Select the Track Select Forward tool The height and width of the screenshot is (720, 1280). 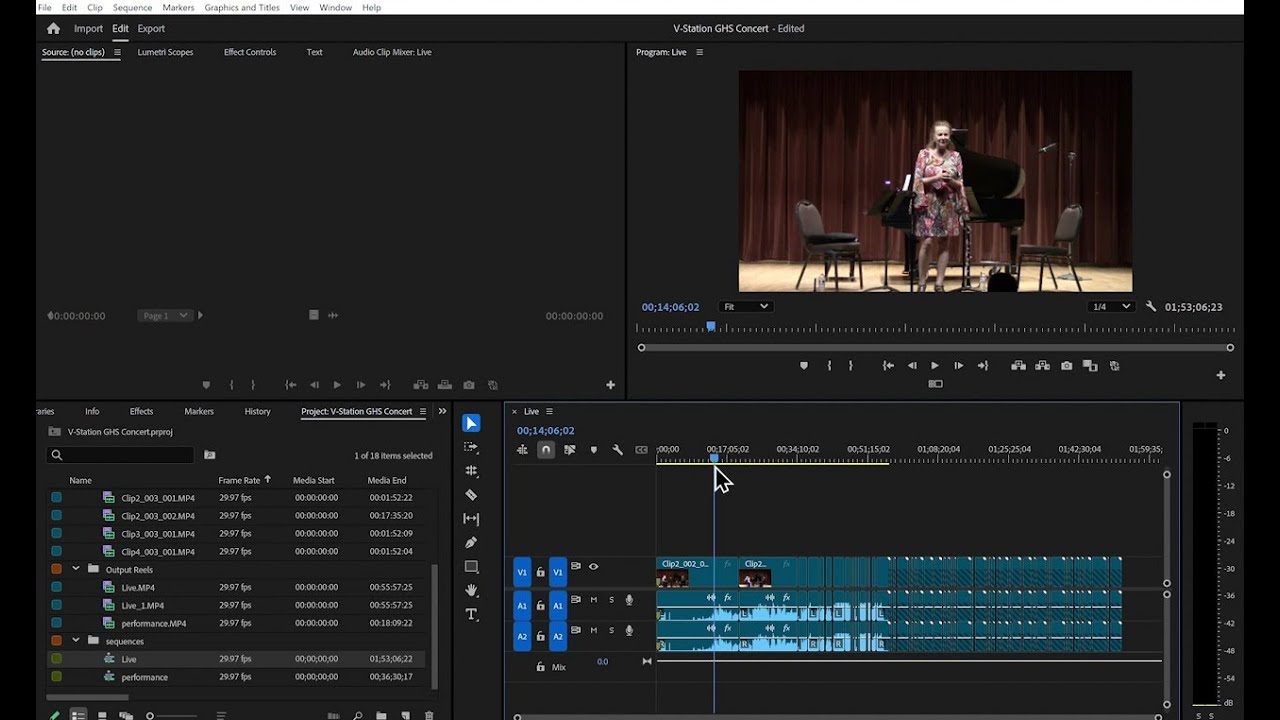(471, 447)
